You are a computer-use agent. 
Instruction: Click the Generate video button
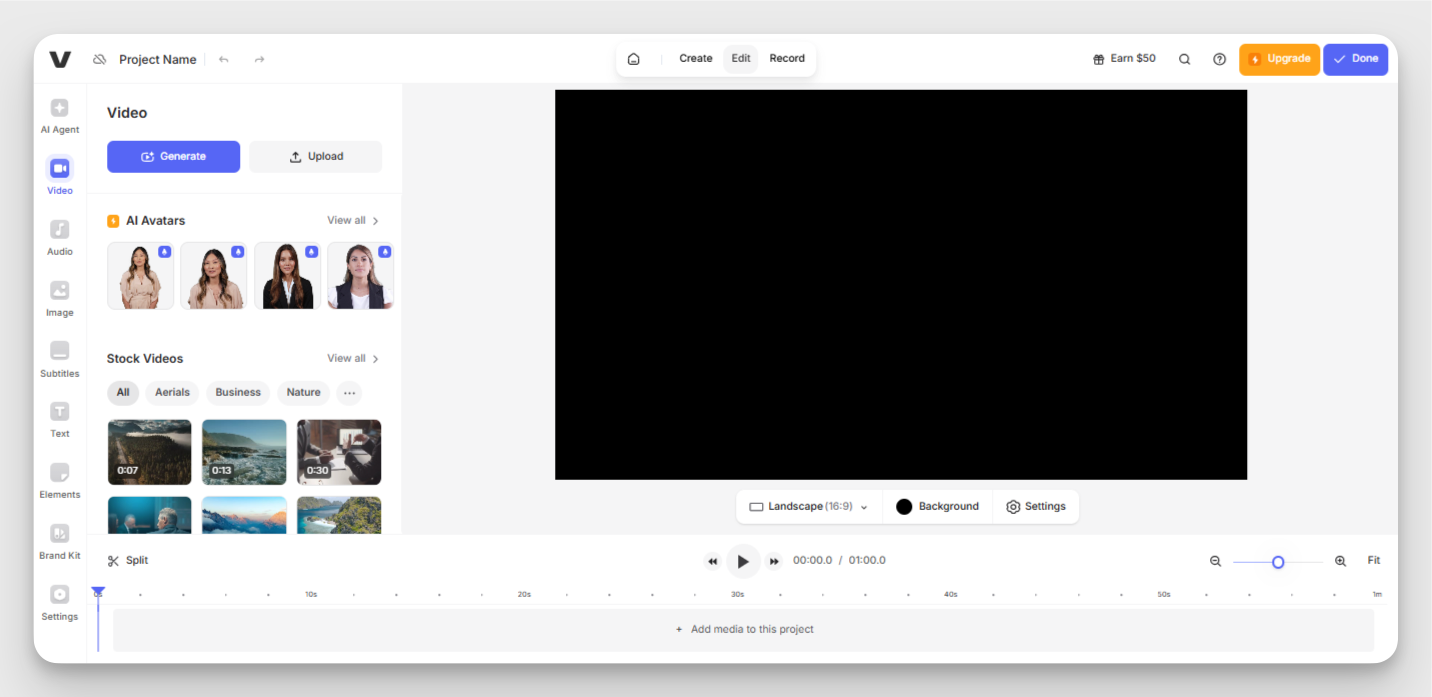(x=173, y=156)
